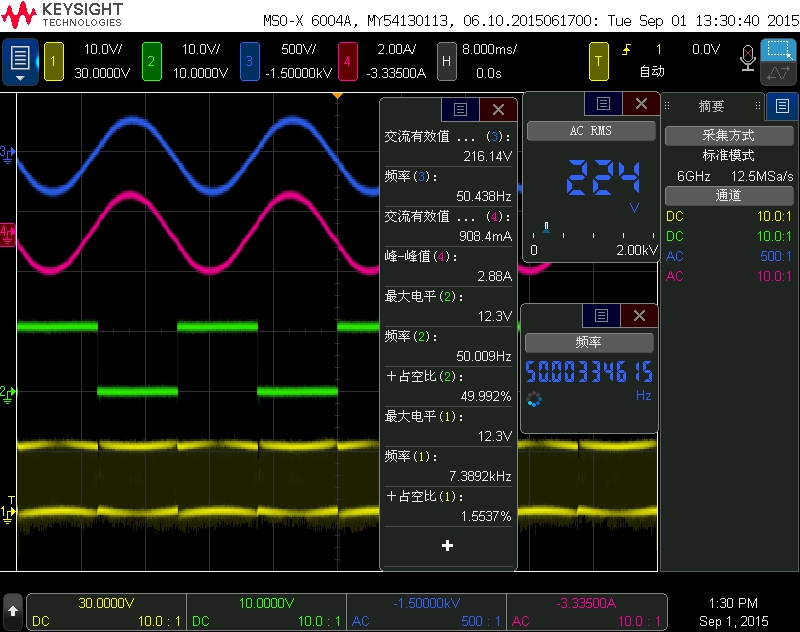Click channel 1 scale 10.0V/ value
The image size is (800, 632).
(x=103, y=49)
